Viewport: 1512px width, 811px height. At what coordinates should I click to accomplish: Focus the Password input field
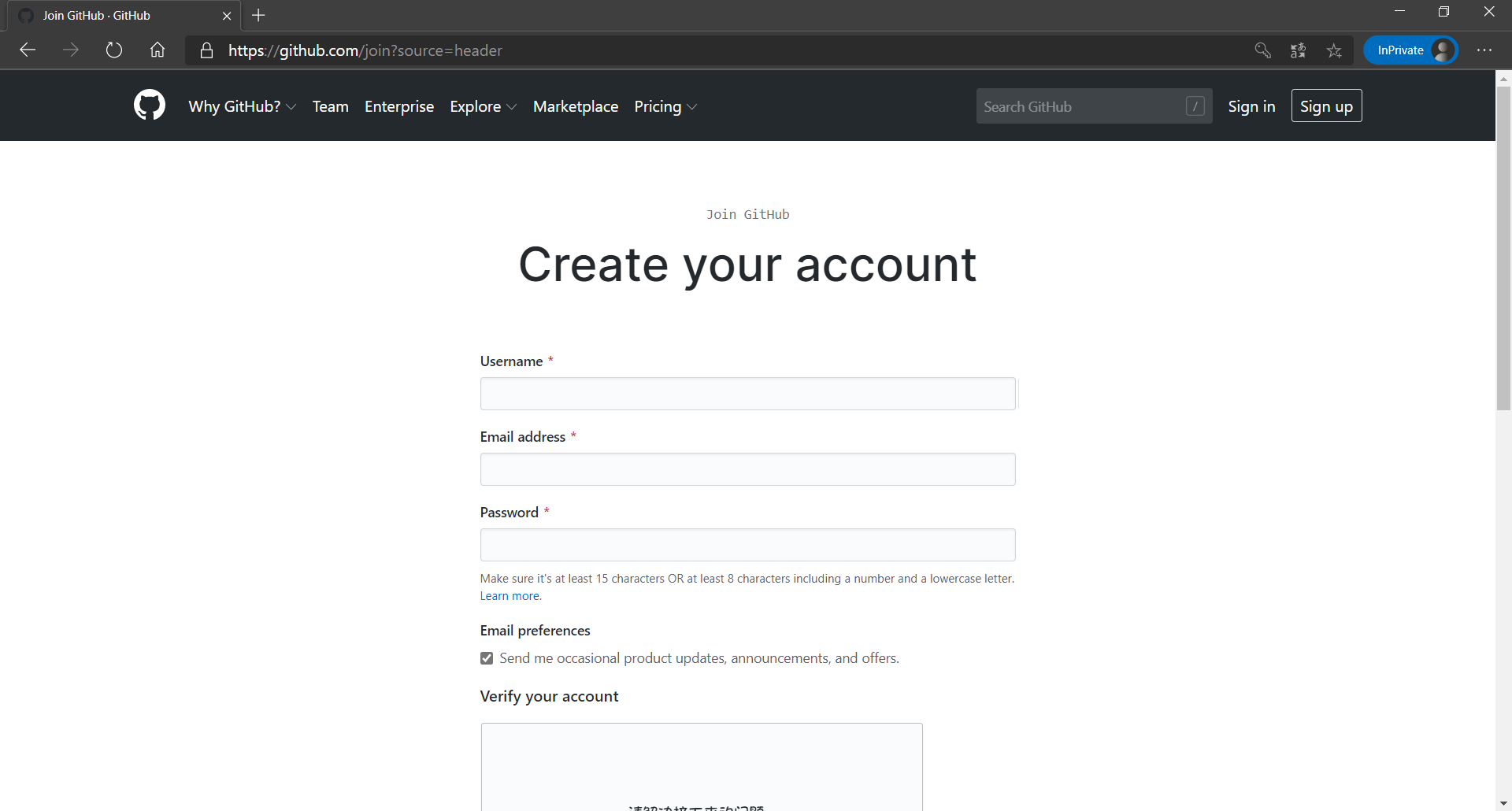(x=748, y=545)
